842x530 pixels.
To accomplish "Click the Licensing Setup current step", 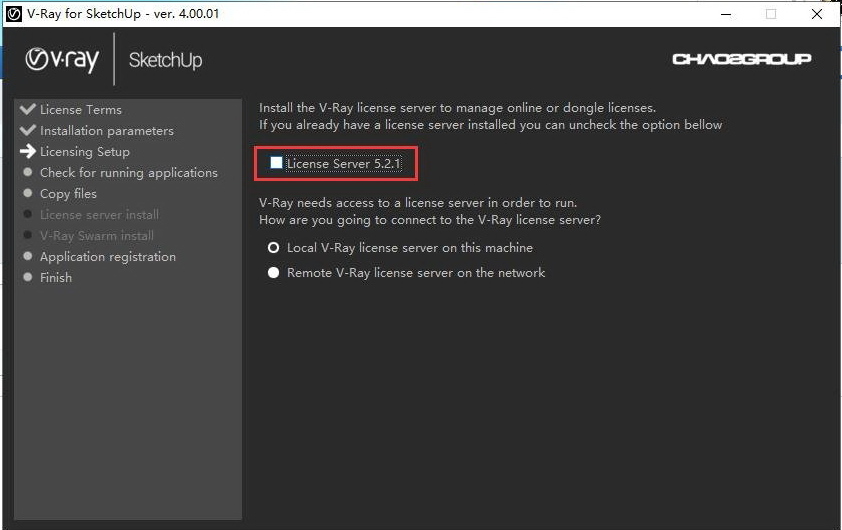I will (85, 151).
